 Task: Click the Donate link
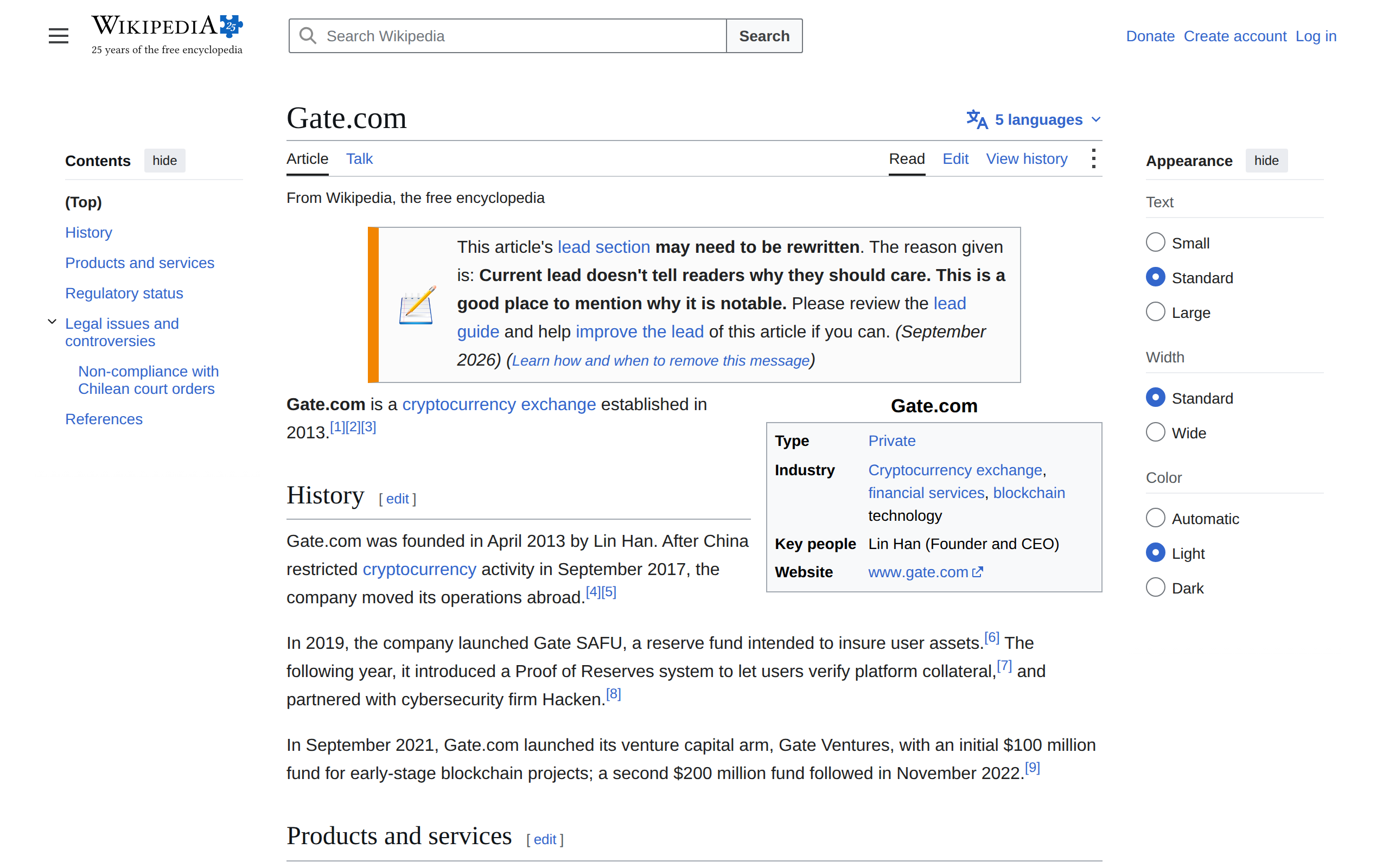[1150, 36]
